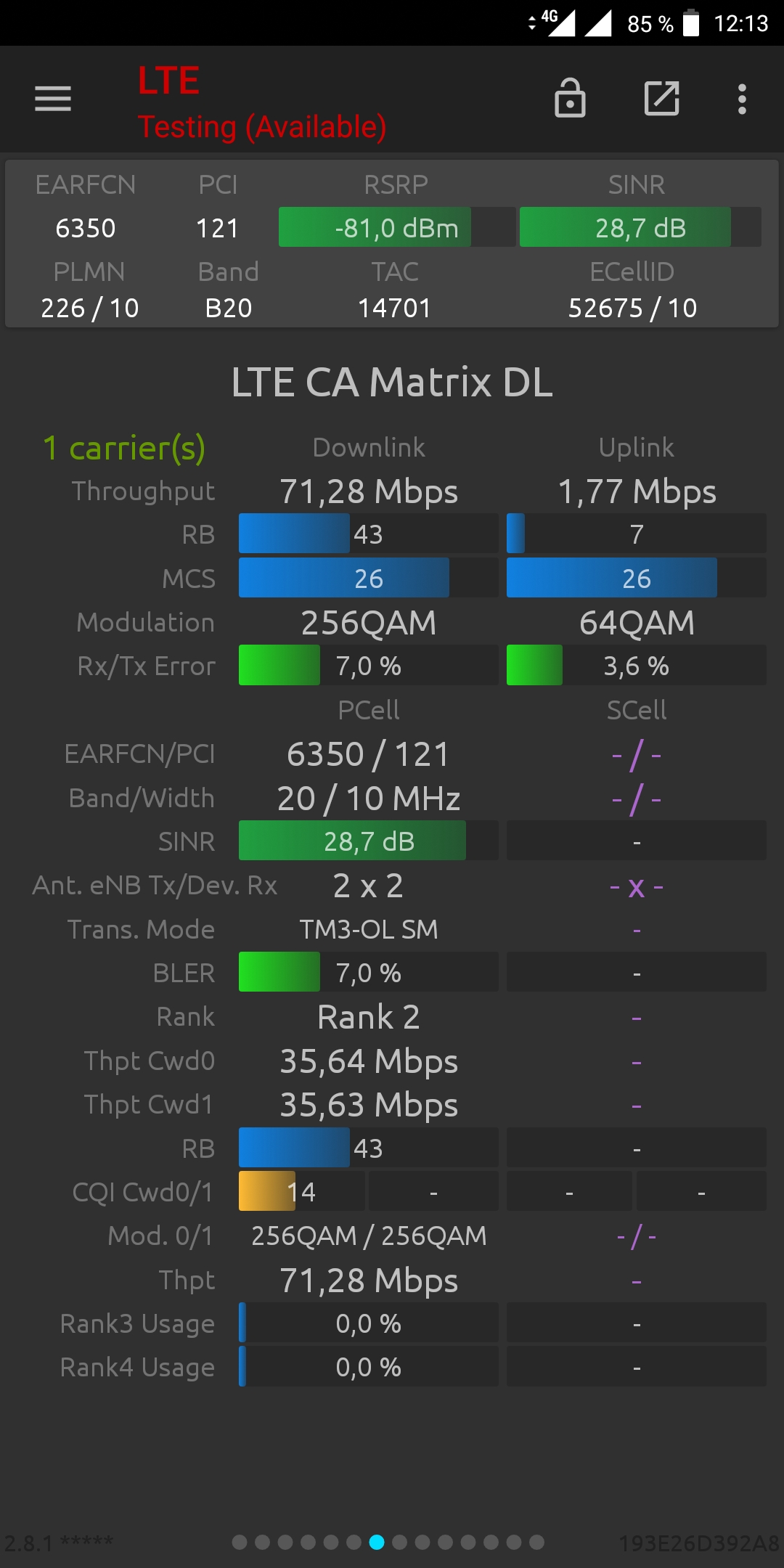This screenshot has height=1568, width=784.
Task: Tap the unlocked padlock icon
Action: point(570,98)
